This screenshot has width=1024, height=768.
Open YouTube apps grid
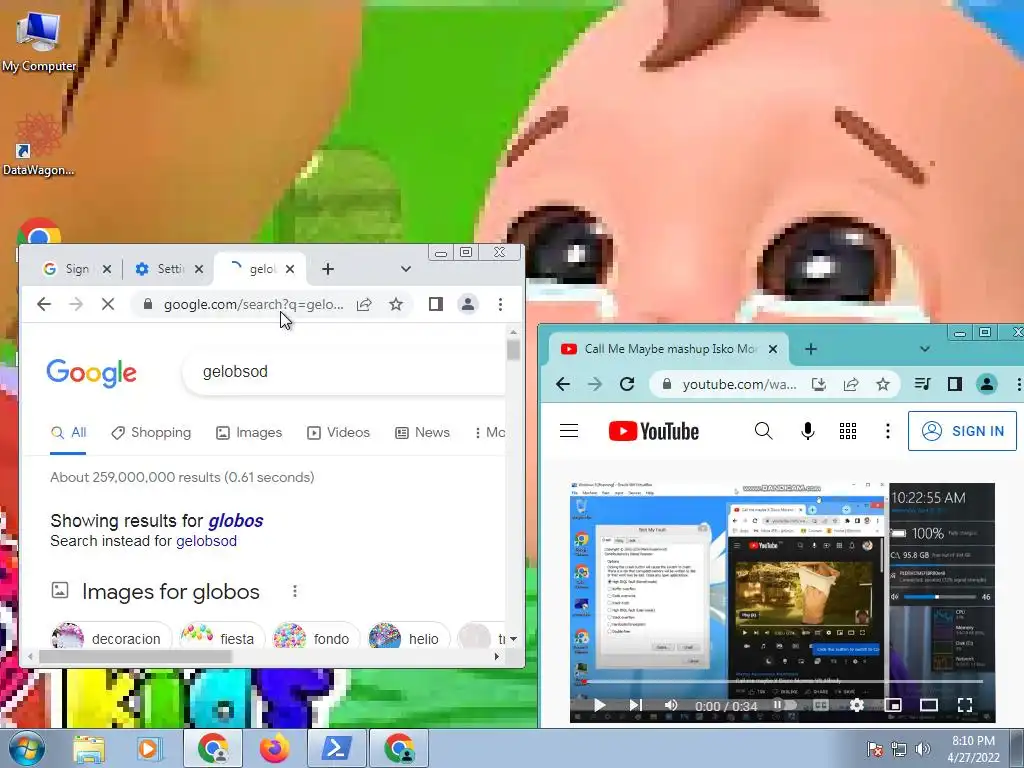(x=848, y=431)
